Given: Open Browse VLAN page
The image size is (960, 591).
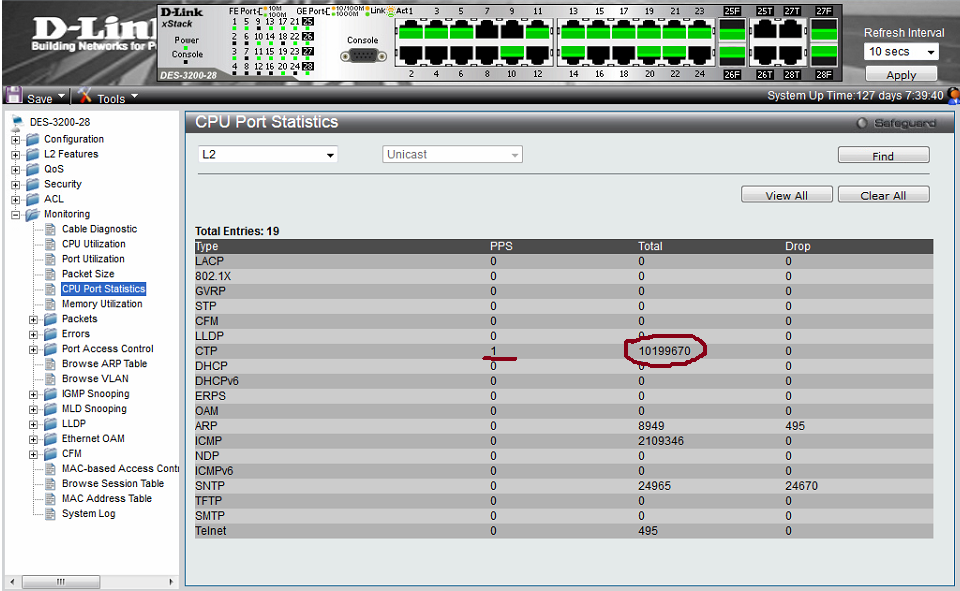Looking at the screenshot, I should [x=95, y=378].
